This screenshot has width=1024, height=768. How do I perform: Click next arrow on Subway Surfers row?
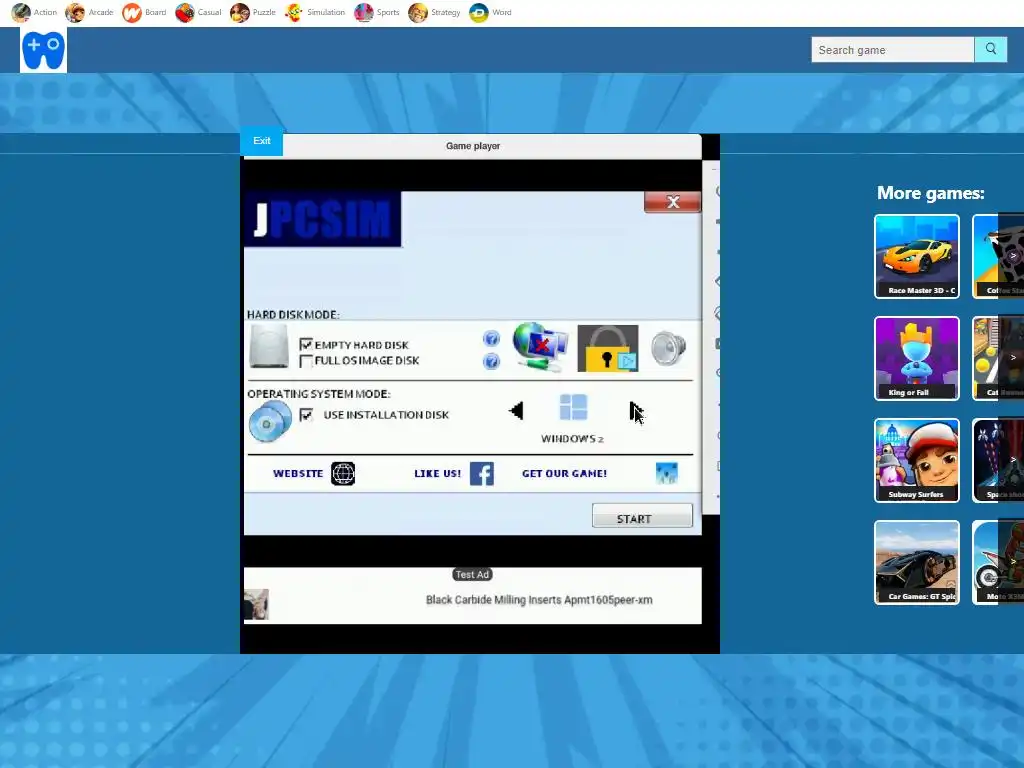(x=1013, y=460)
